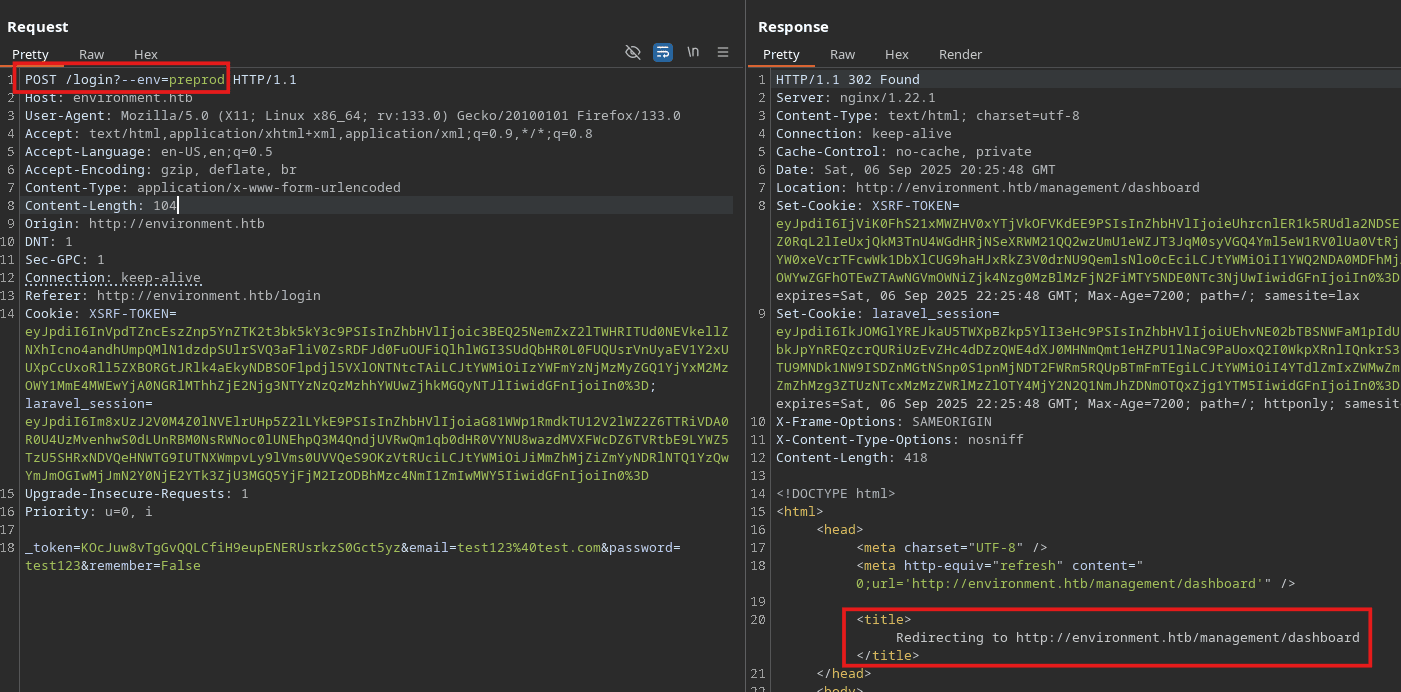Toggle the blue word wrap icon
The width and height of the screenshot is (1401, 692).
(x=663, y=52)
